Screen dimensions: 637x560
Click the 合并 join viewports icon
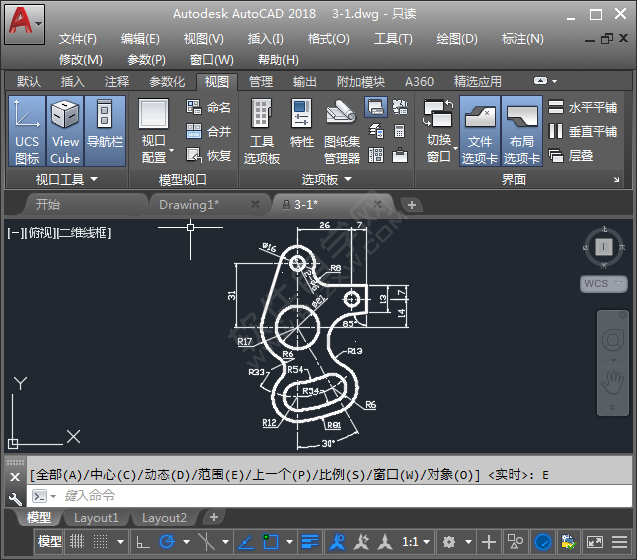(194, 131)
